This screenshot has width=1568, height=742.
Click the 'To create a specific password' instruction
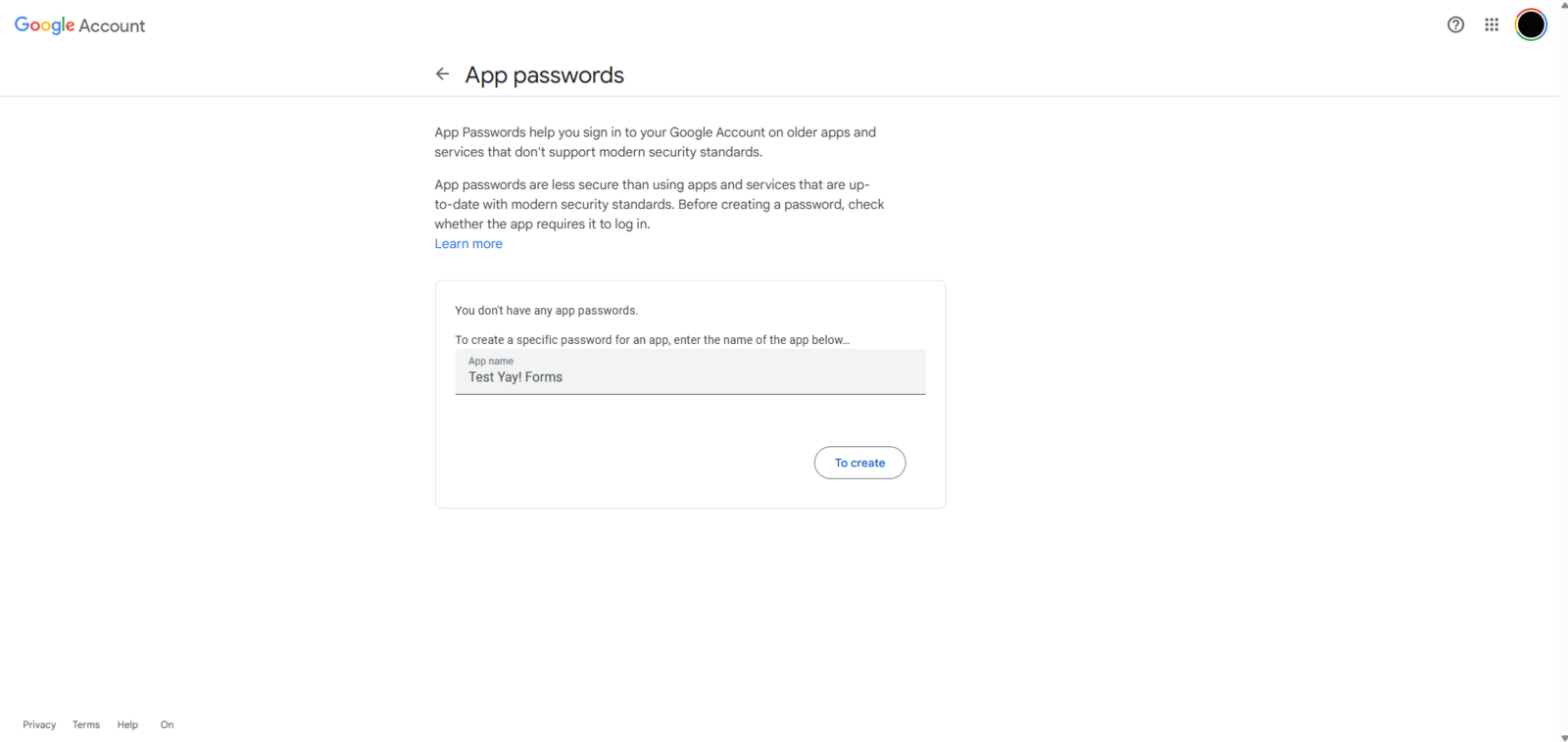(652, 340)
